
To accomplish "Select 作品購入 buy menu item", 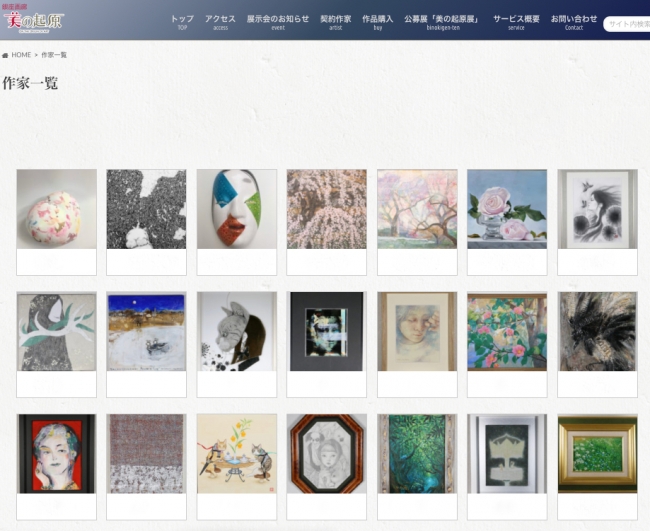I will coord(378,22).
